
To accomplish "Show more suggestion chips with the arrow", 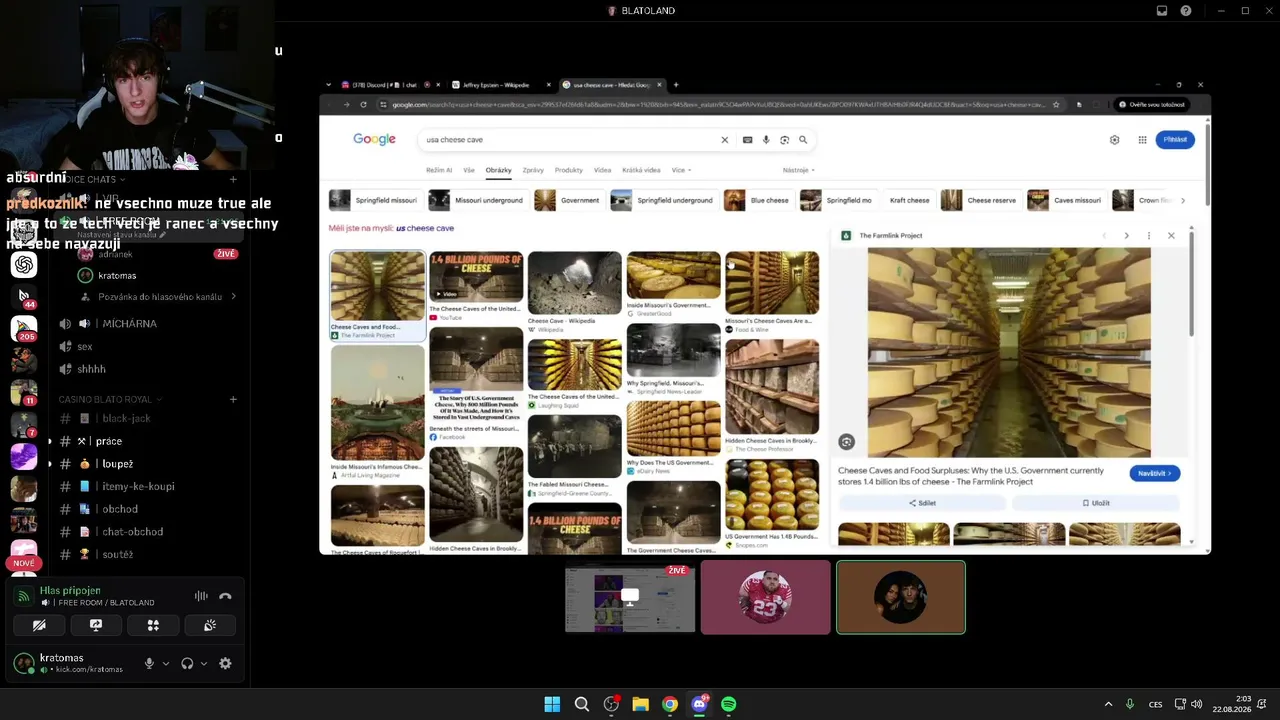I will point(1183,201).
